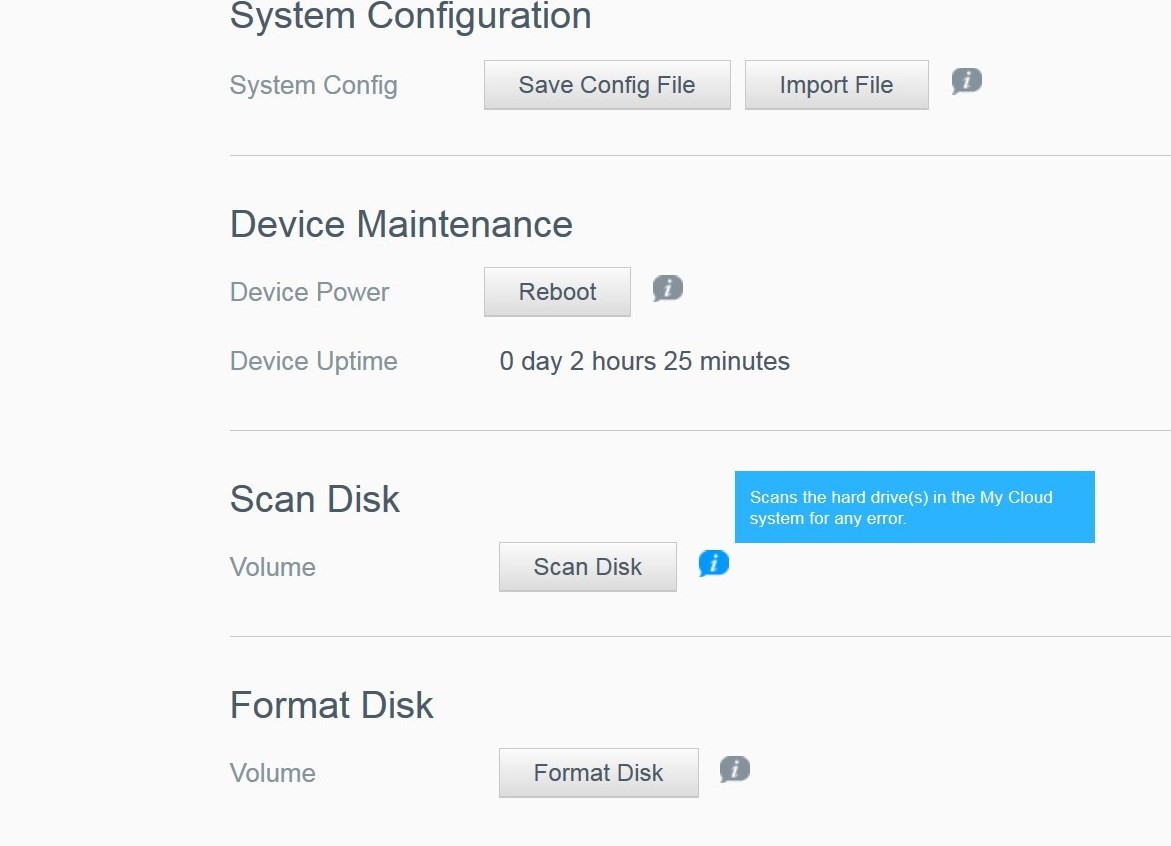Image resolution: width=1171 pixels, height=846 pixels.
Task: Click the info icon next to the Reboot button
Action: click(x=666, y=288)
